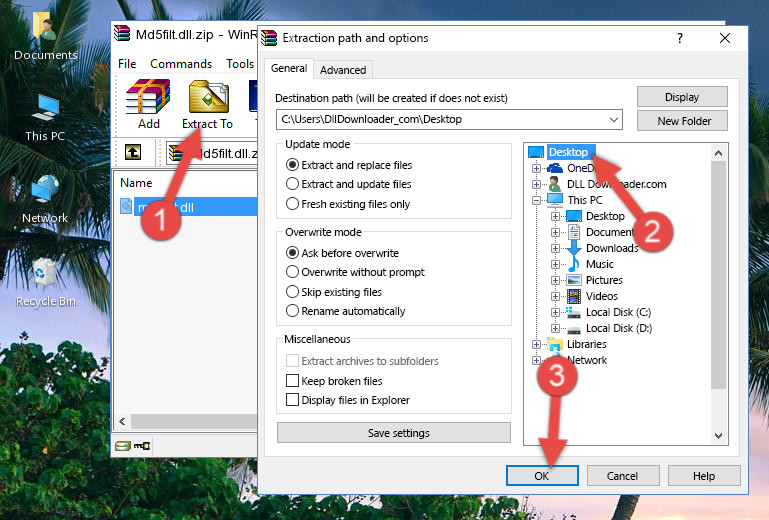Screen dimensions: 769x520
Task: Click the Name column header in WinRAR
Action: tap(136, 182)
